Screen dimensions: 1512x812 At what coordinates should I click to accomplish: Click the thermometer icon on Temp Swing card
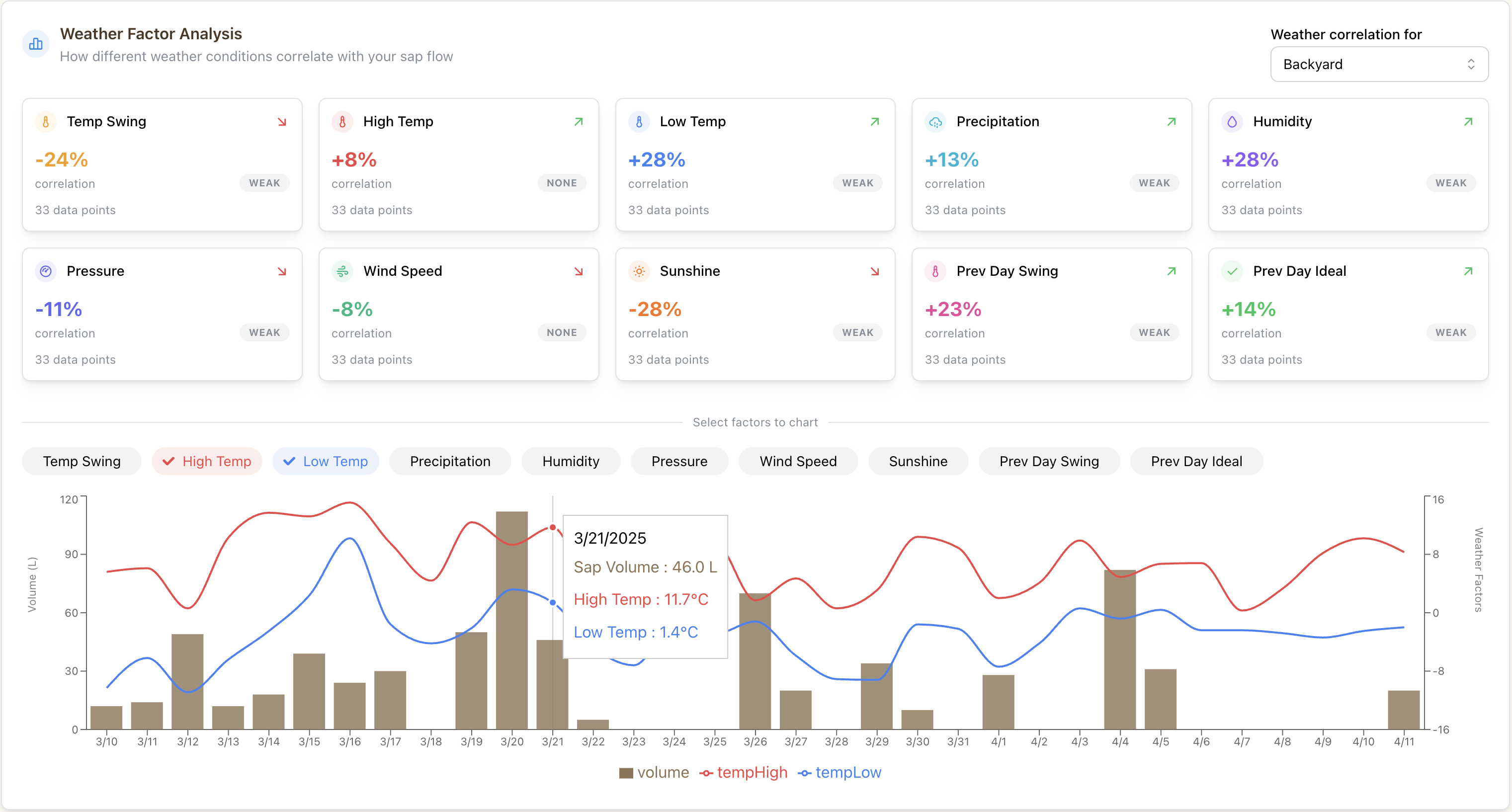(46, 121)
